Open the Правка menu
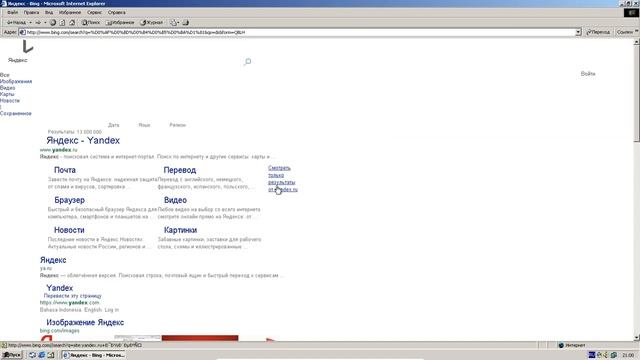This screenshot has height=360, width=640. coord(31,12)
